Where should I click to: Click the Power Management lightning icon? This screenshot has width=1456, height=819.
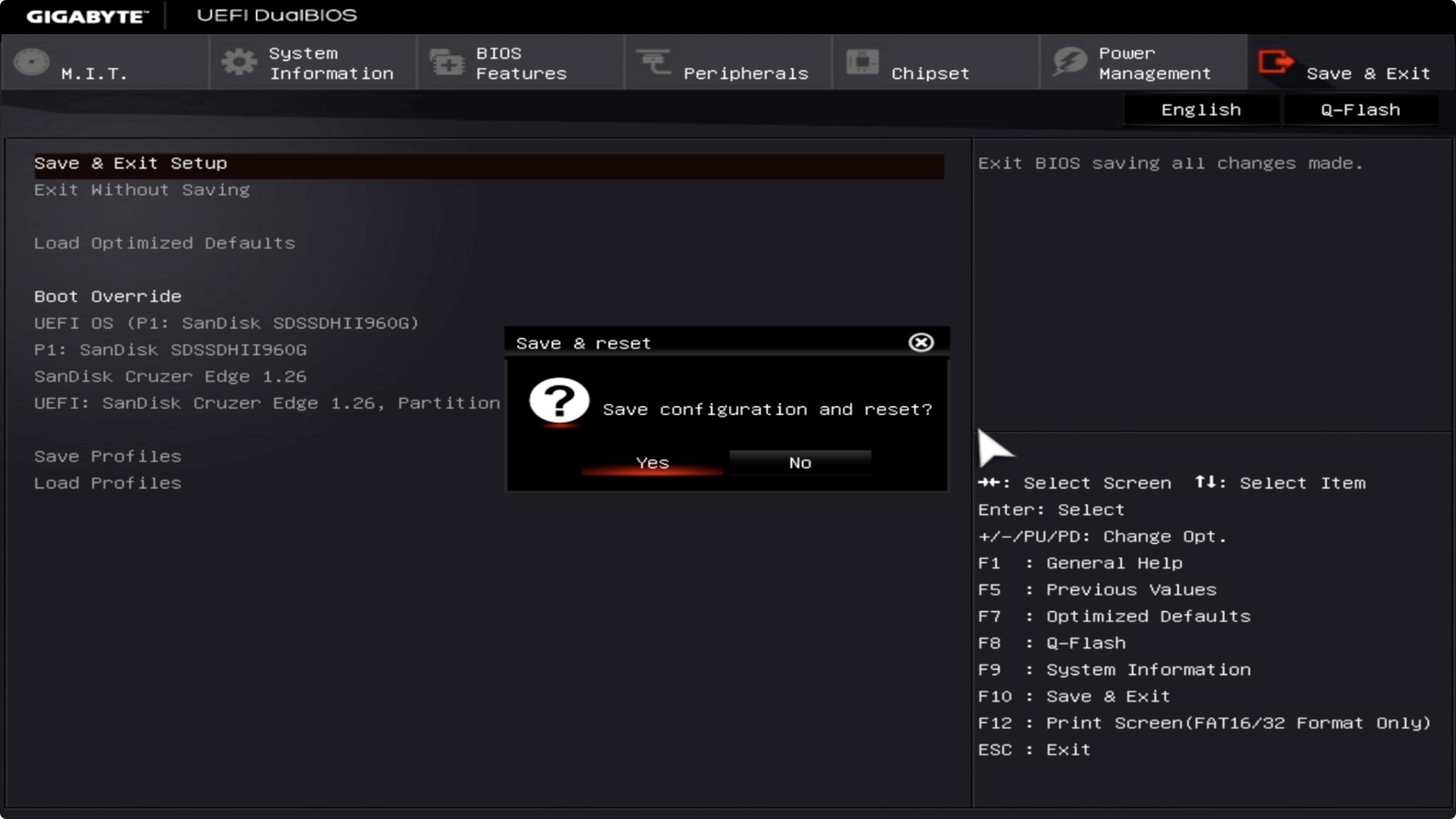point(1070,62)
